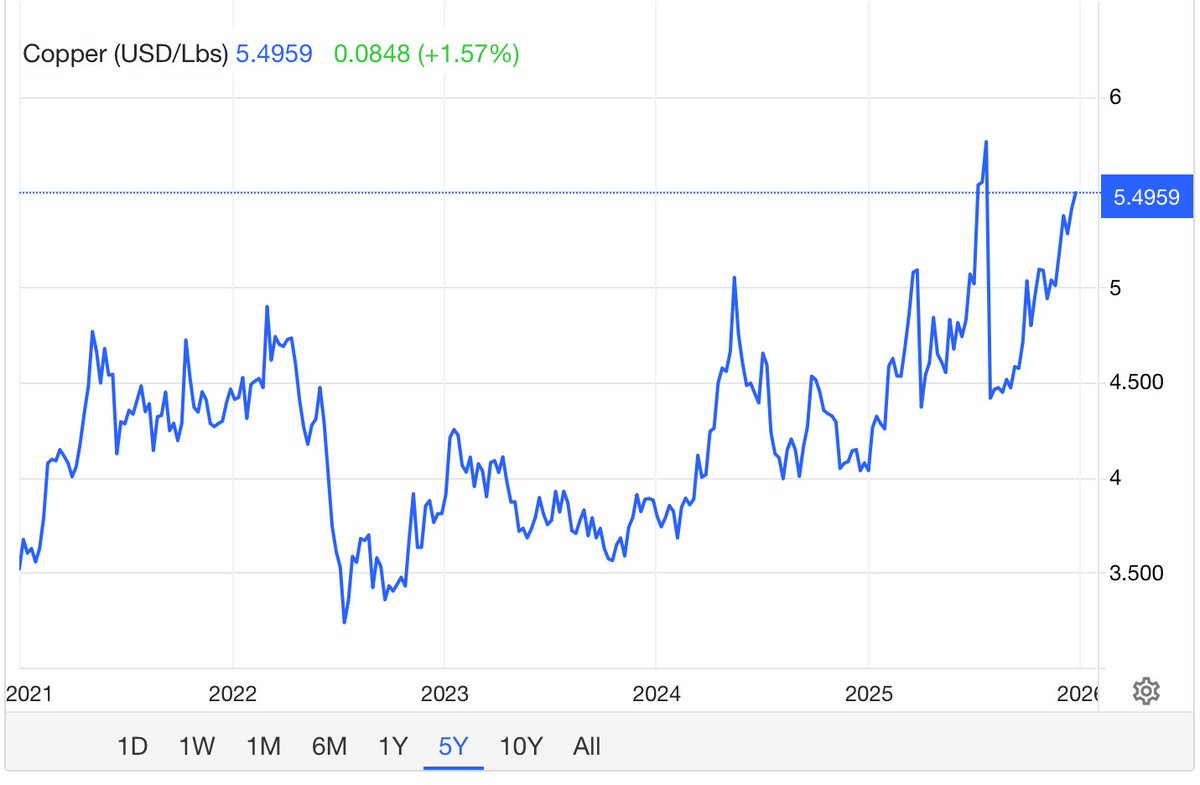Viewport: 1200px width, 785px height.
Task: Click the 2025 x-axis label
Action: point(867,693)
